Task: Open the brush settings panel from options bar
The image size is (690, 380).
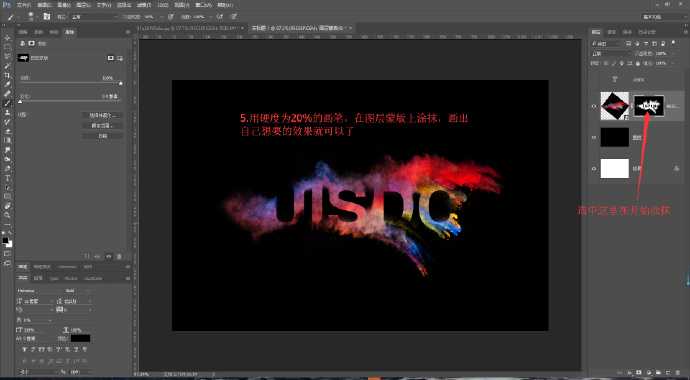Action: click(47, 17)
